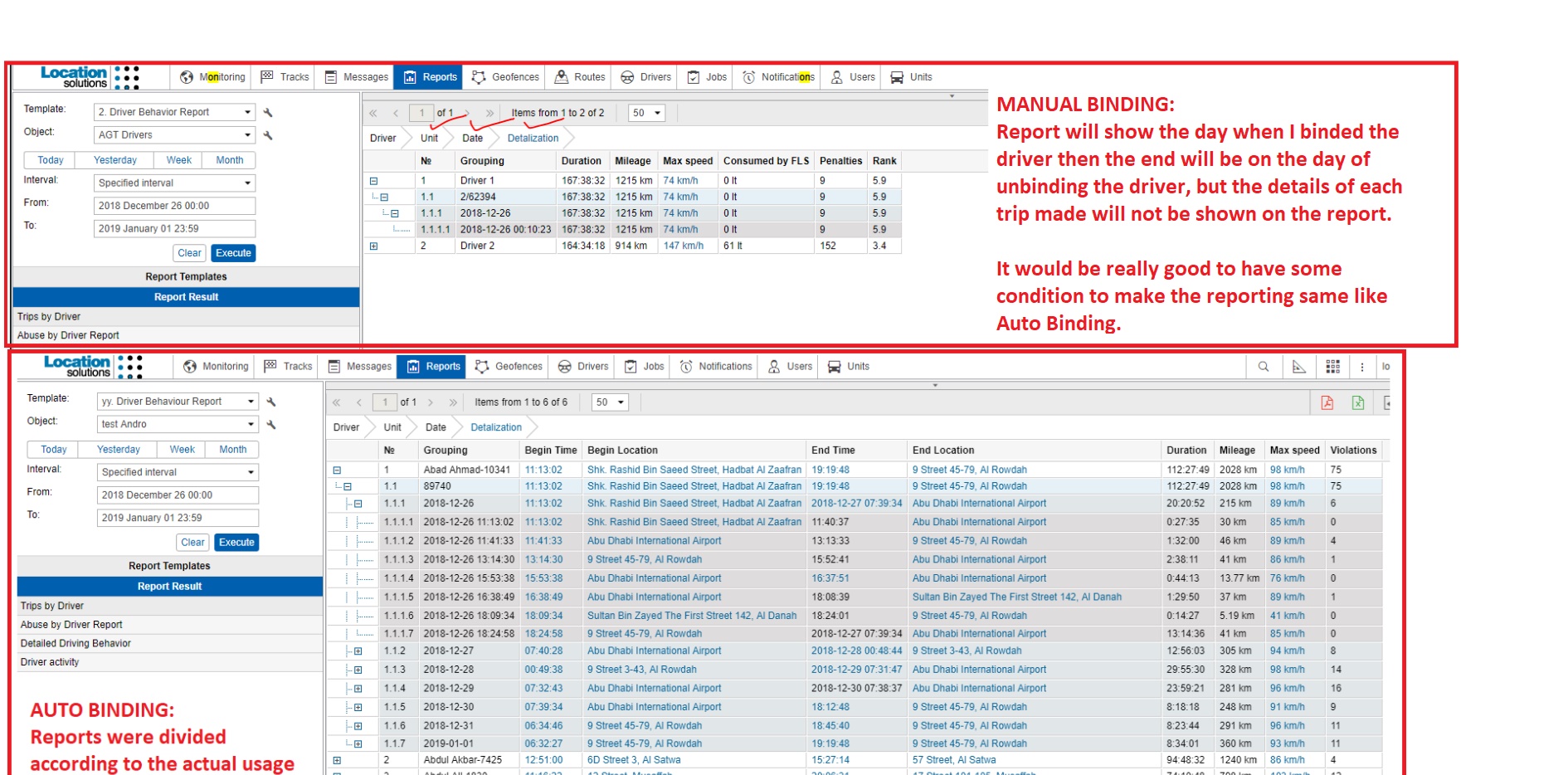This screenshot has height=775, width=1568.
Task: Collapse the Abad Ahmad-10341 row
Action: (337, 470)
